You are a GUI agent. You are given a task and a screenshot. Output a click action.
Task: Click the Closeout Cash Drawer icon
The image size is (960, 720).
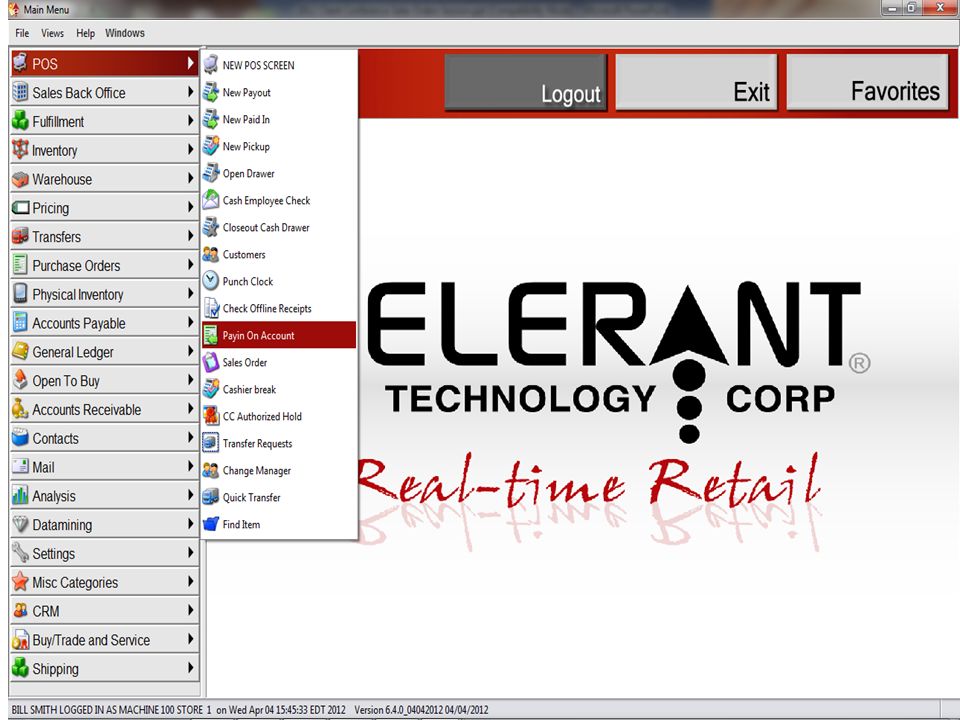tap(211, 227)
